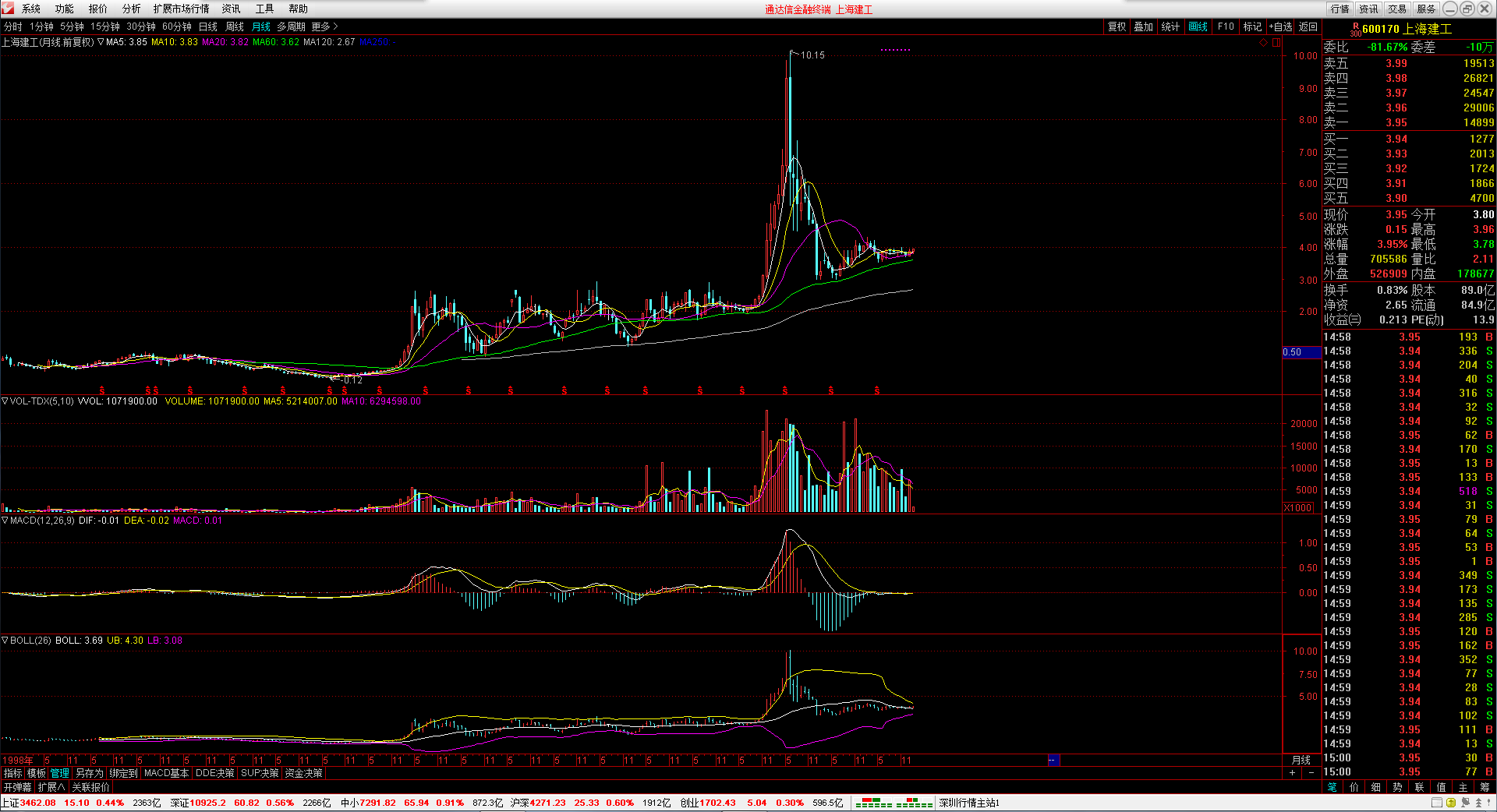Click the satellite dish icon in the status bar

[x=1465, y=803]
